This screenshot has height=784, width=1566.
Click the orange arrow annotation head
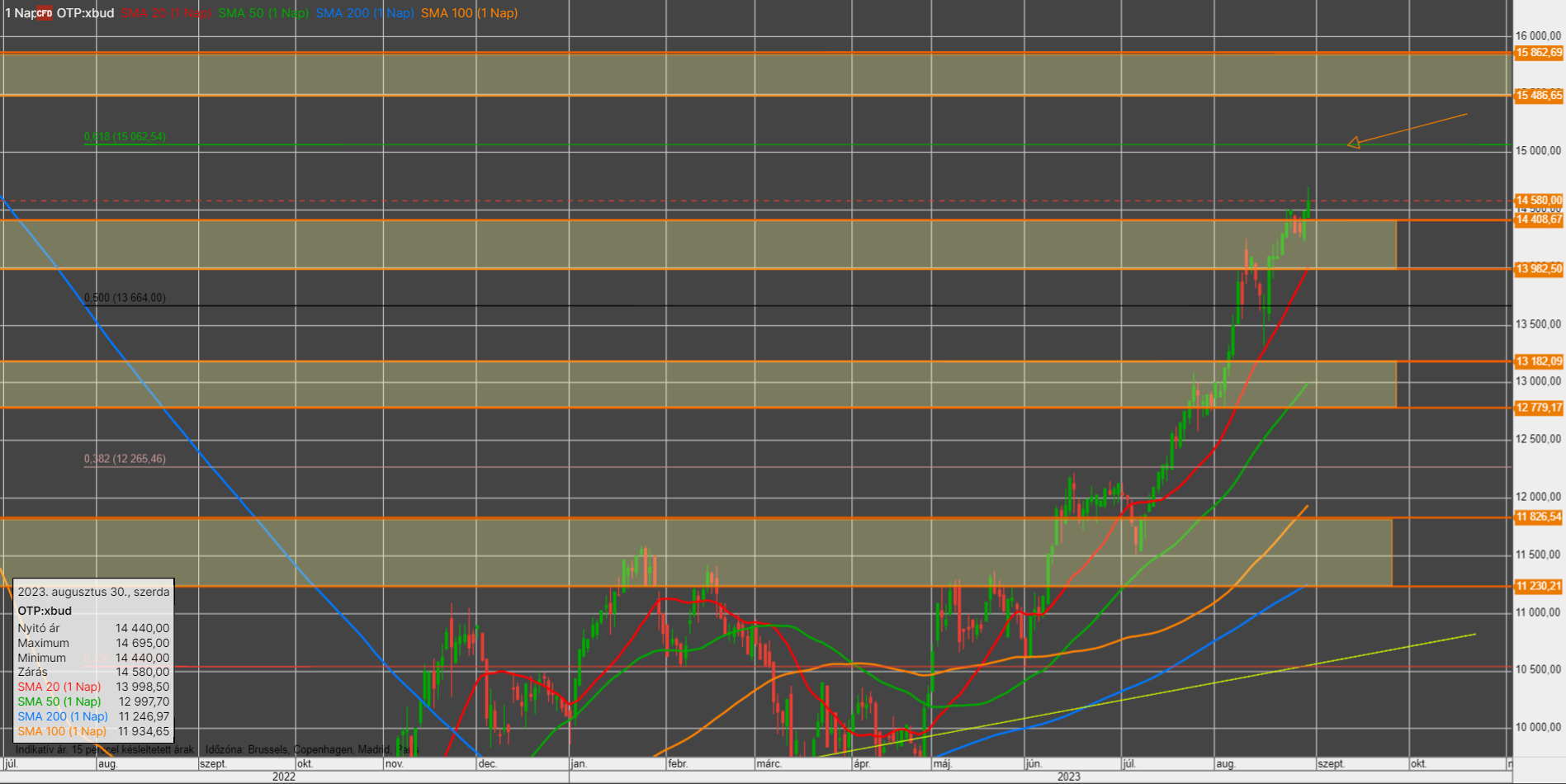1354,143
